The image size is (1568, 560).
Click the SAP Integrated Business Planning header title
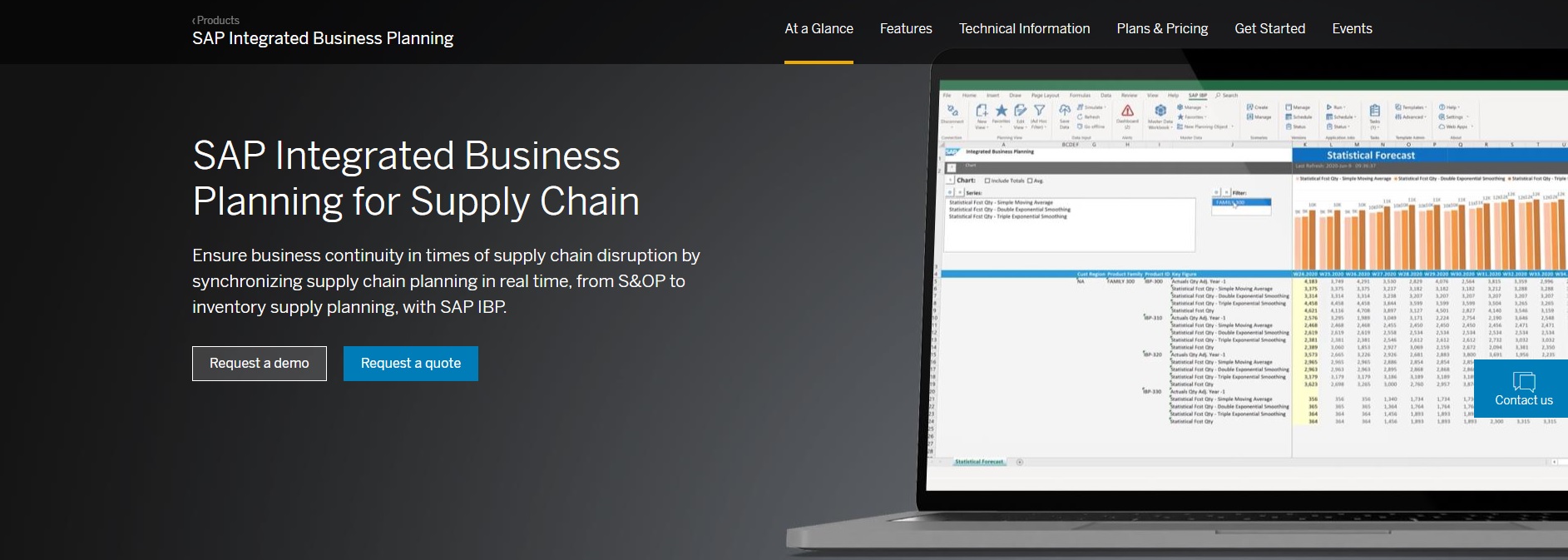[323, 38]
